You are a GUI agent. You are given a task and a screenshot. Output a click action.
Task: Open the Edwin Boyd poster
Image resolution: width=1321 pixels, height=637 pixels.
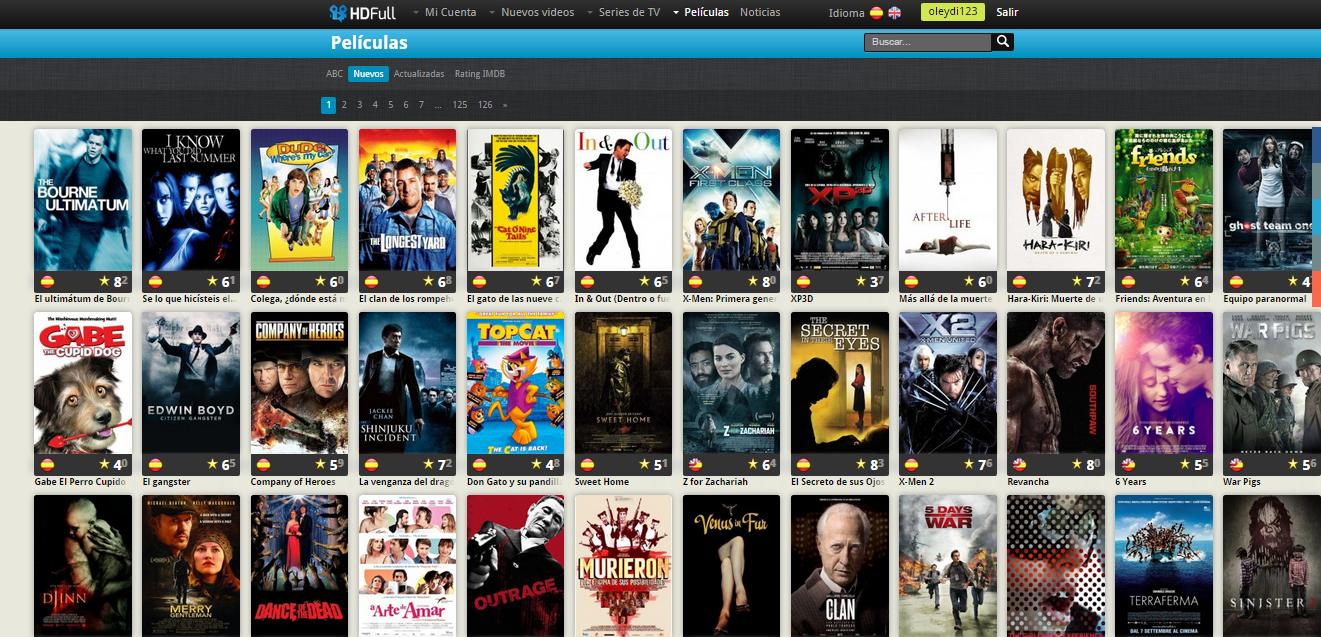tap(191, 383)
